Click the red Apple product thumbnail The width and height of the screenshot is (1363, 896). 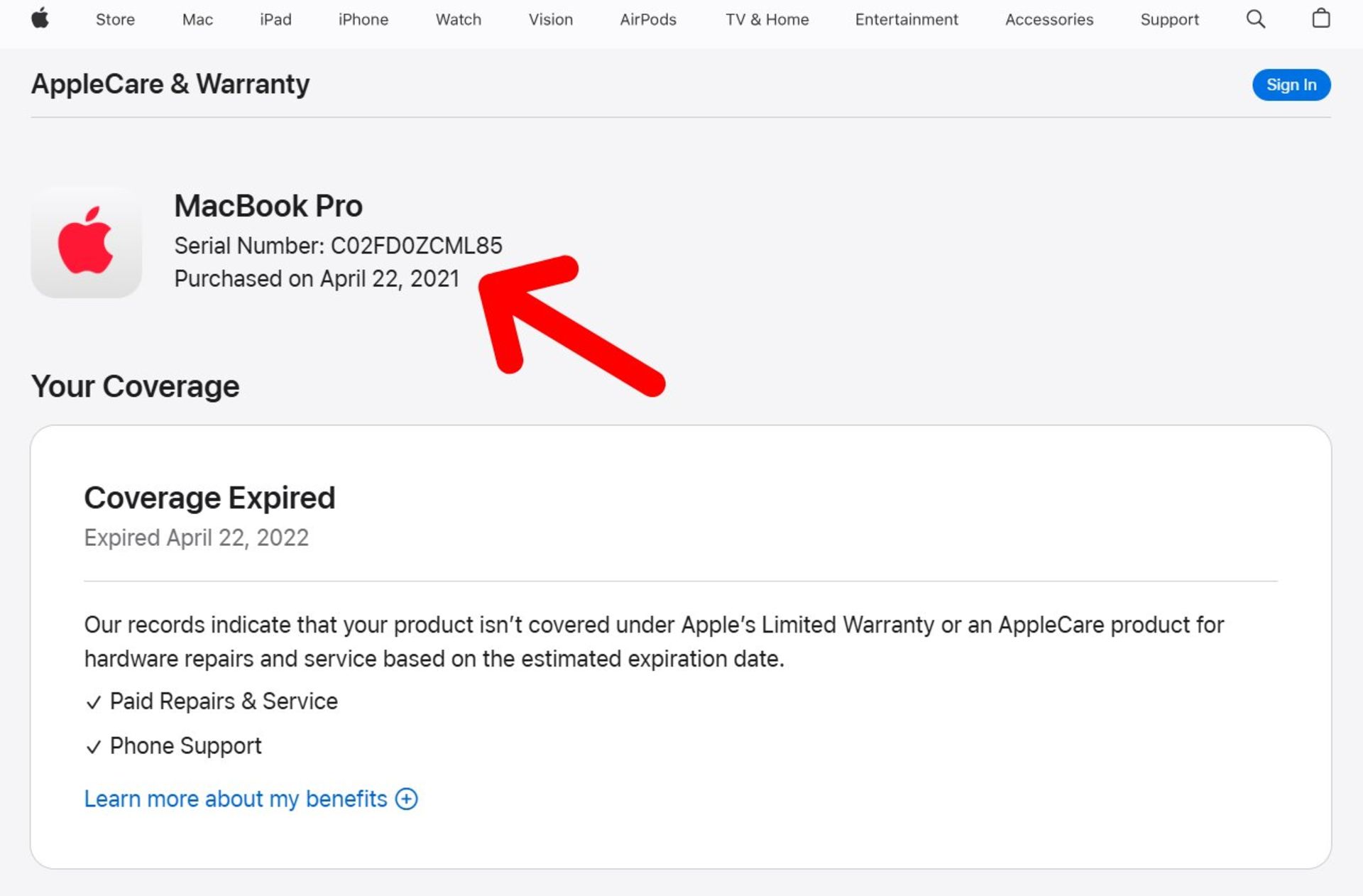[86, 242]
